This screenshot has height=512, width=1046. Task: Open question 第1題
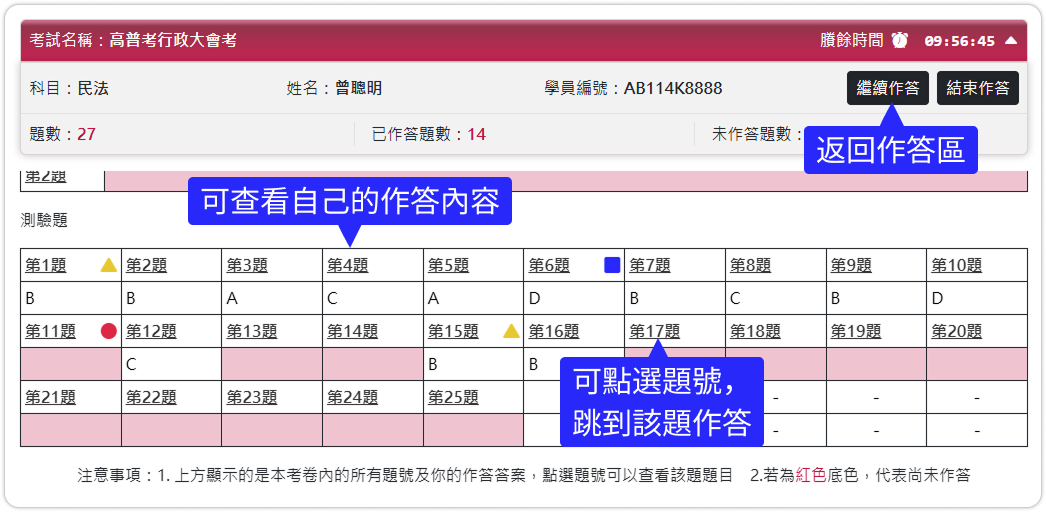[x=46, y=265]
